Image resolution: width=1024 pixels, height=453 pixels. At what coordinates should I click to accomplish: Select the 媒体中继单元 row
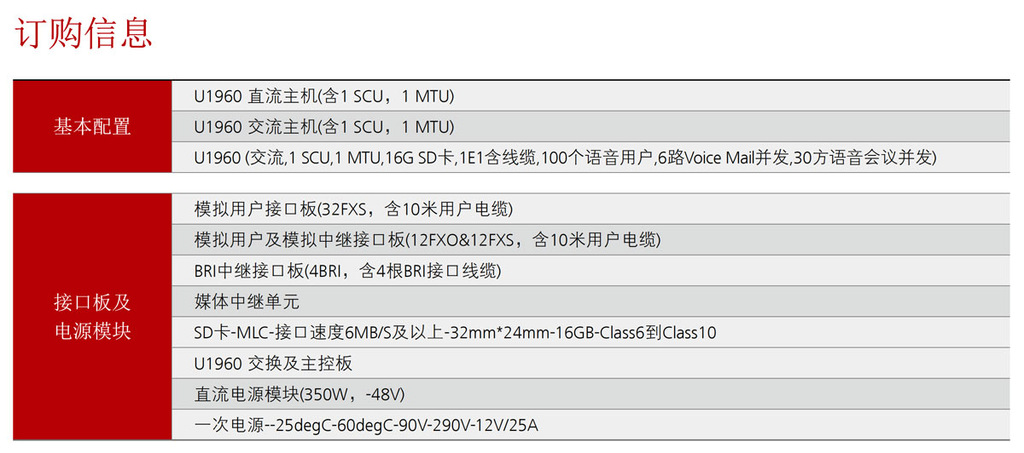(591, 301)
